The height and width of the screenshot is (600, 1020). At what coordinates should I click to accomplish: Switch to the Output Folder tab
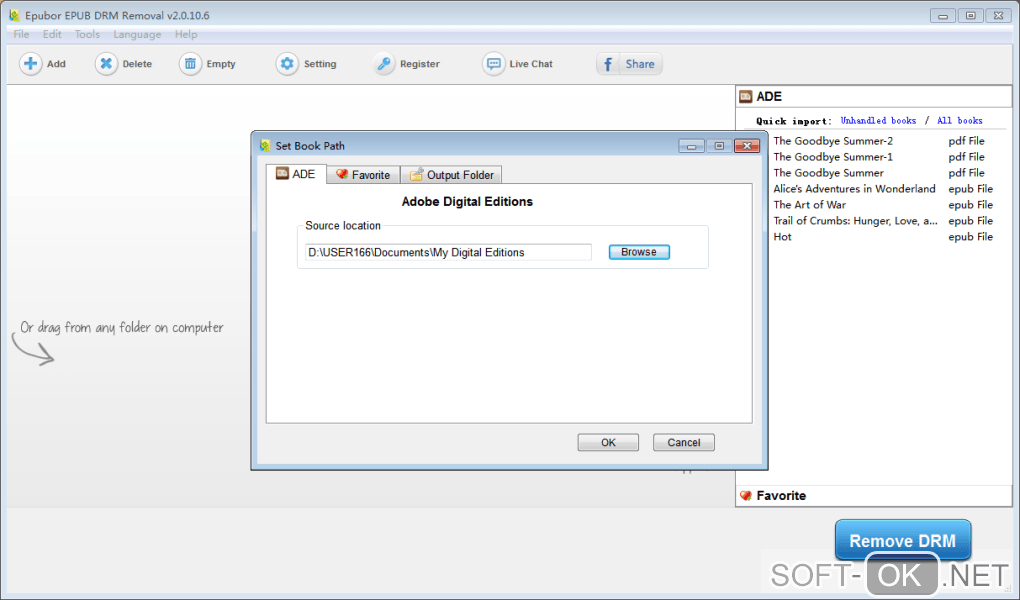[x=451, y=174]
